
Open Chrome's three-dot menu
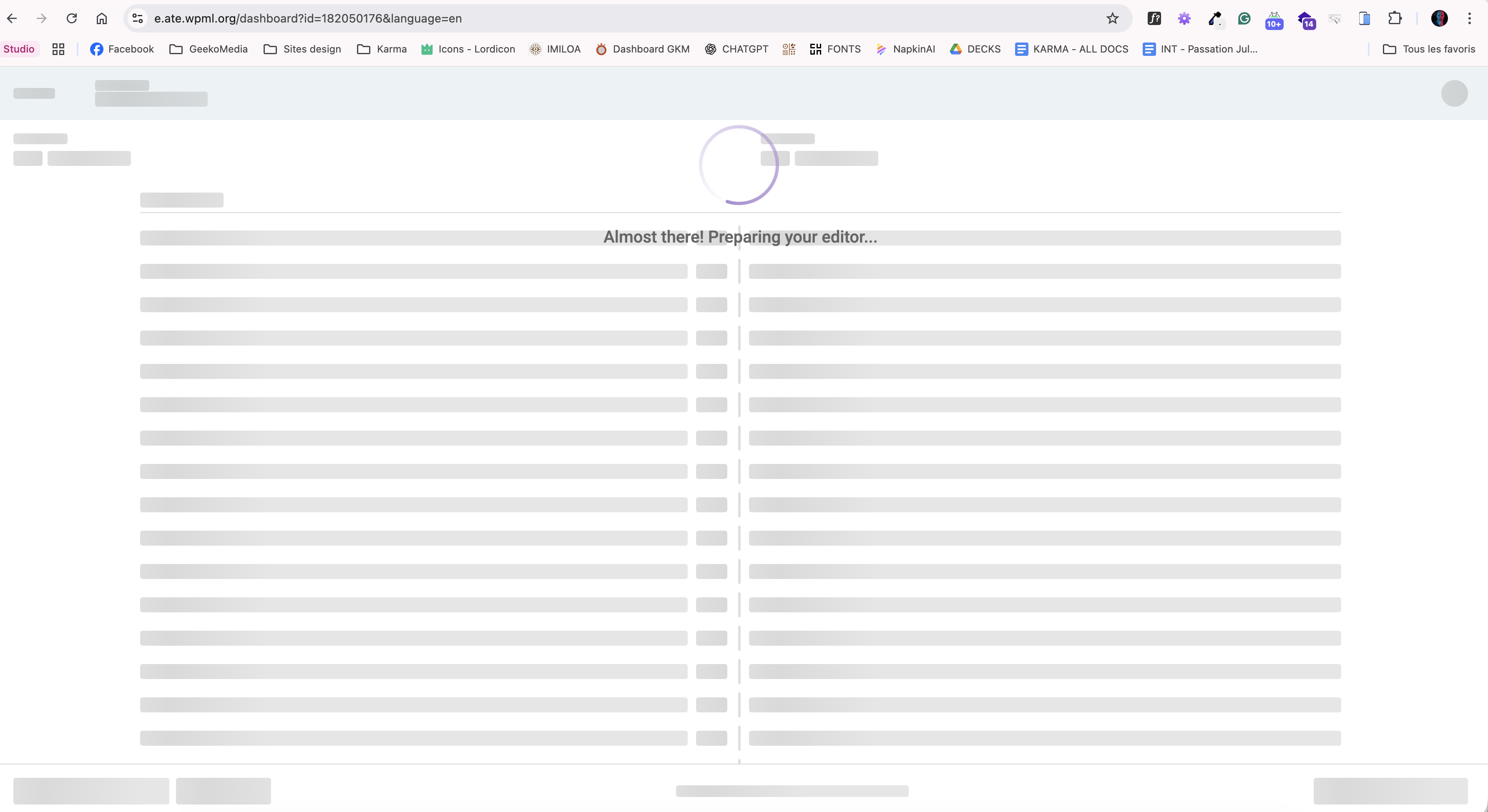tap(1469, 18)
